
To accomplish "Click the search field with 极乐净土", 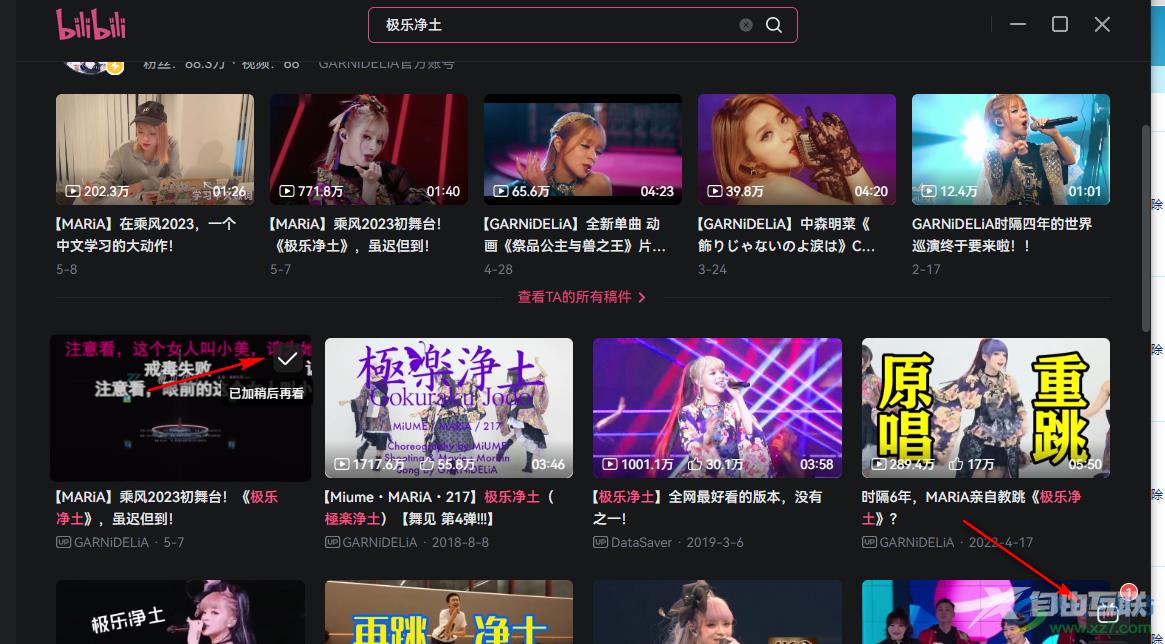I will (560, 25).
